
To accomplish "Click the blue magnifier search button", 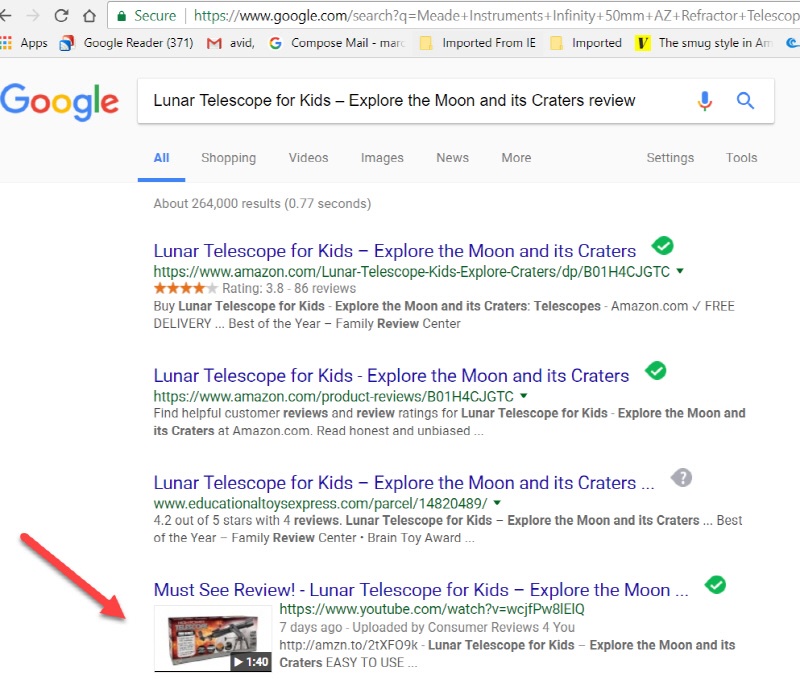I will point(745,101).
